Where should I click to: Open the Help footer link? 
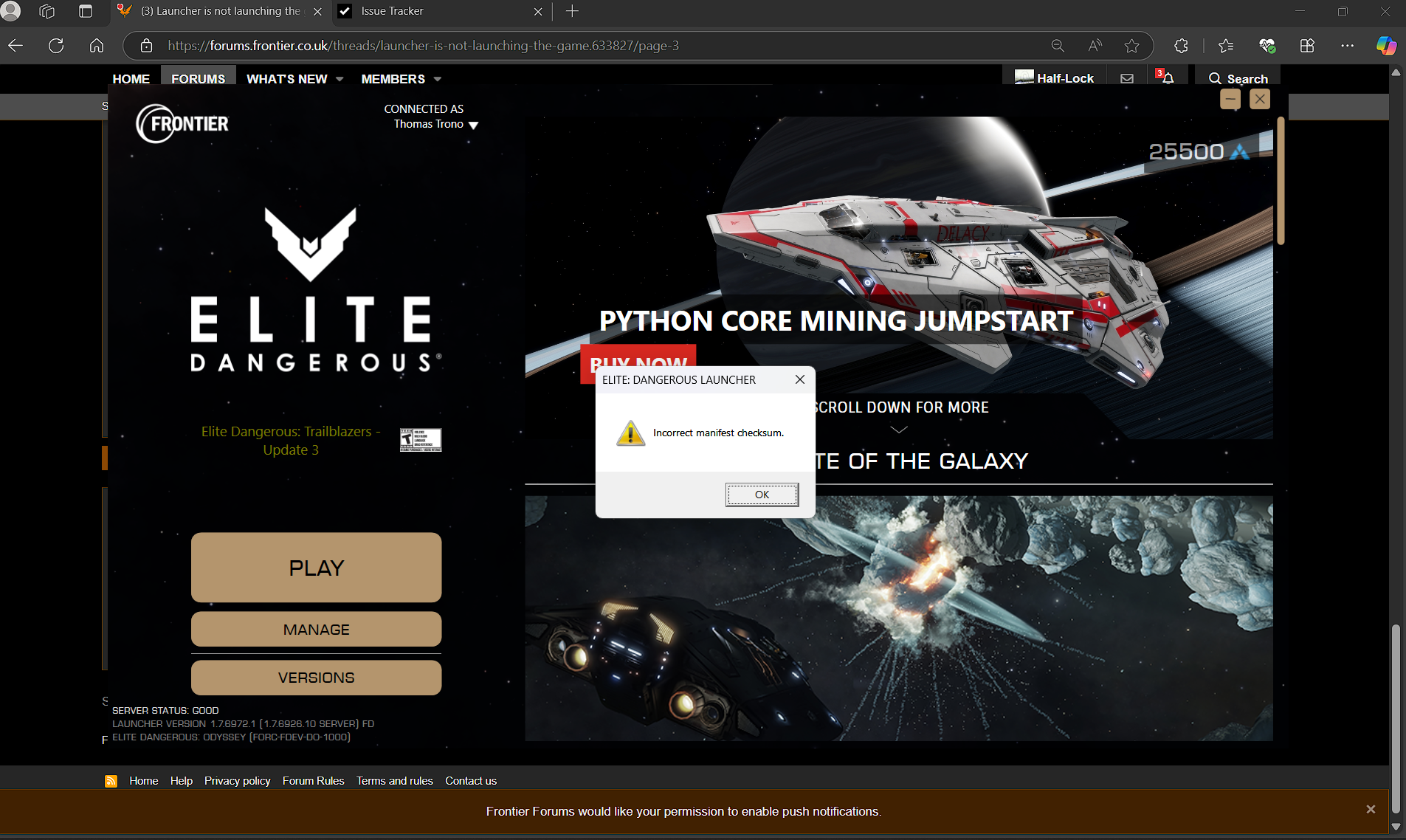coord(181,781)
